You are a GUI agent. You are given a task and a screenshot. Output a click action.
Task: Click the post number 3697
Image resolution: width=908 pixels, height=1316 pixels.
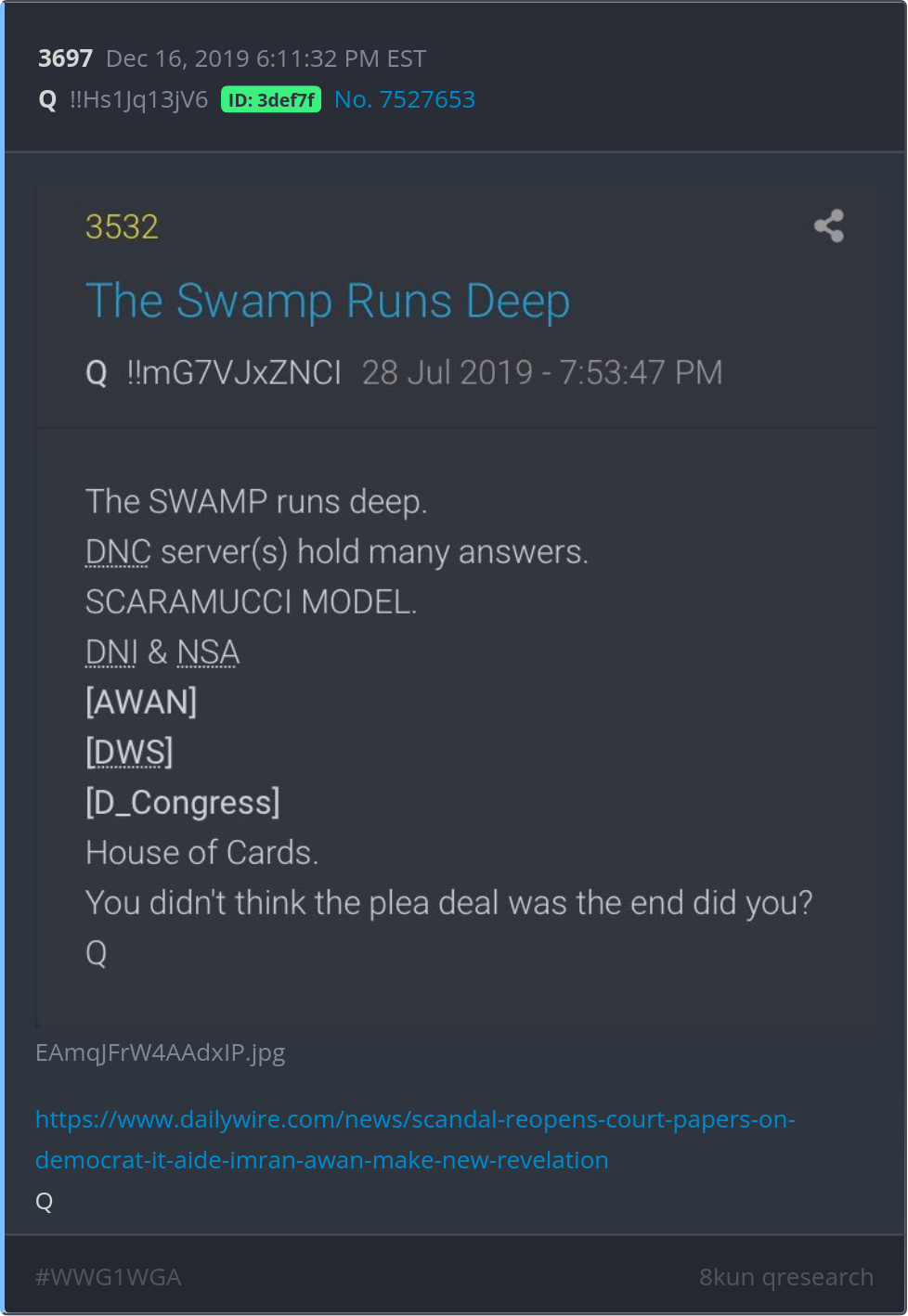pyautogui.click(x=65, y=58)
